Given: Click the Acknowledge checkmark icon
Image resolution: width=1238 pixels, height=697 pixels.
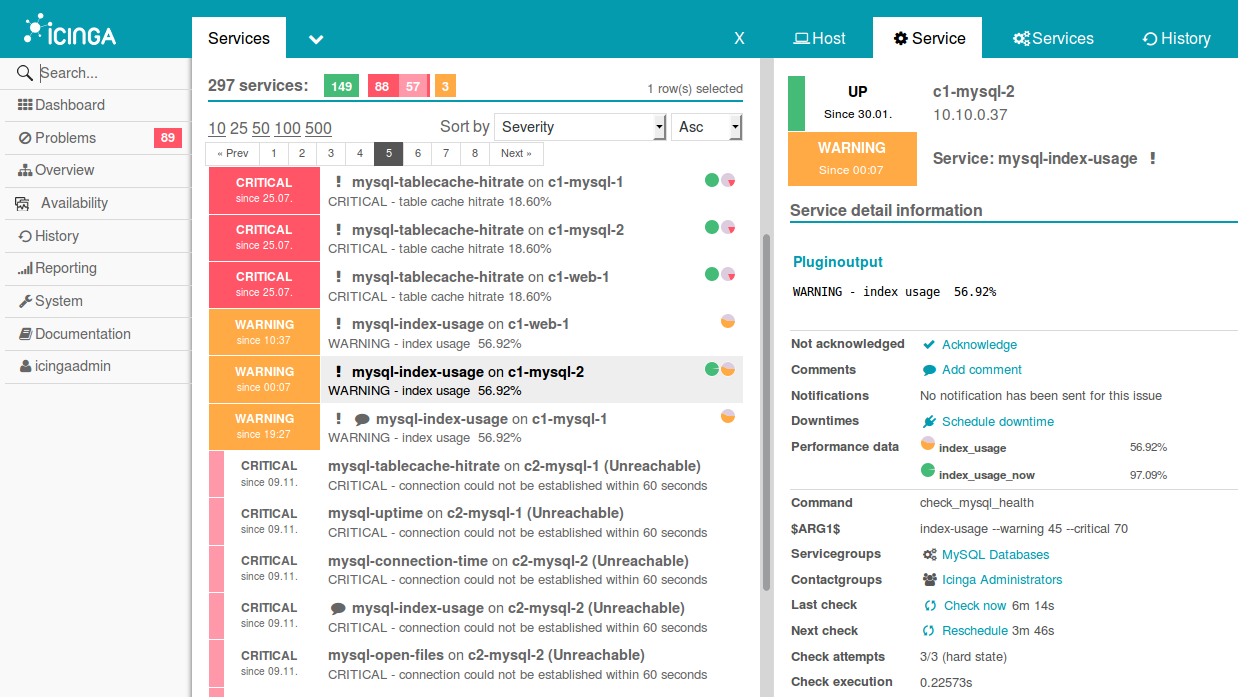Looking at the screenshot, I should pos(929,345).
